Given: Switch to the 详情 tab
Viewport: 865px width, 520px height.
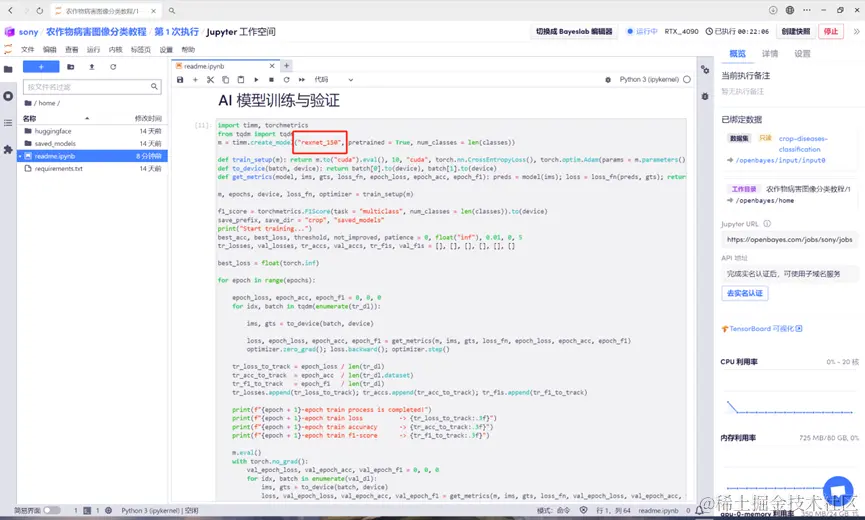Looking at the screenshot, I should coord(770,53).
